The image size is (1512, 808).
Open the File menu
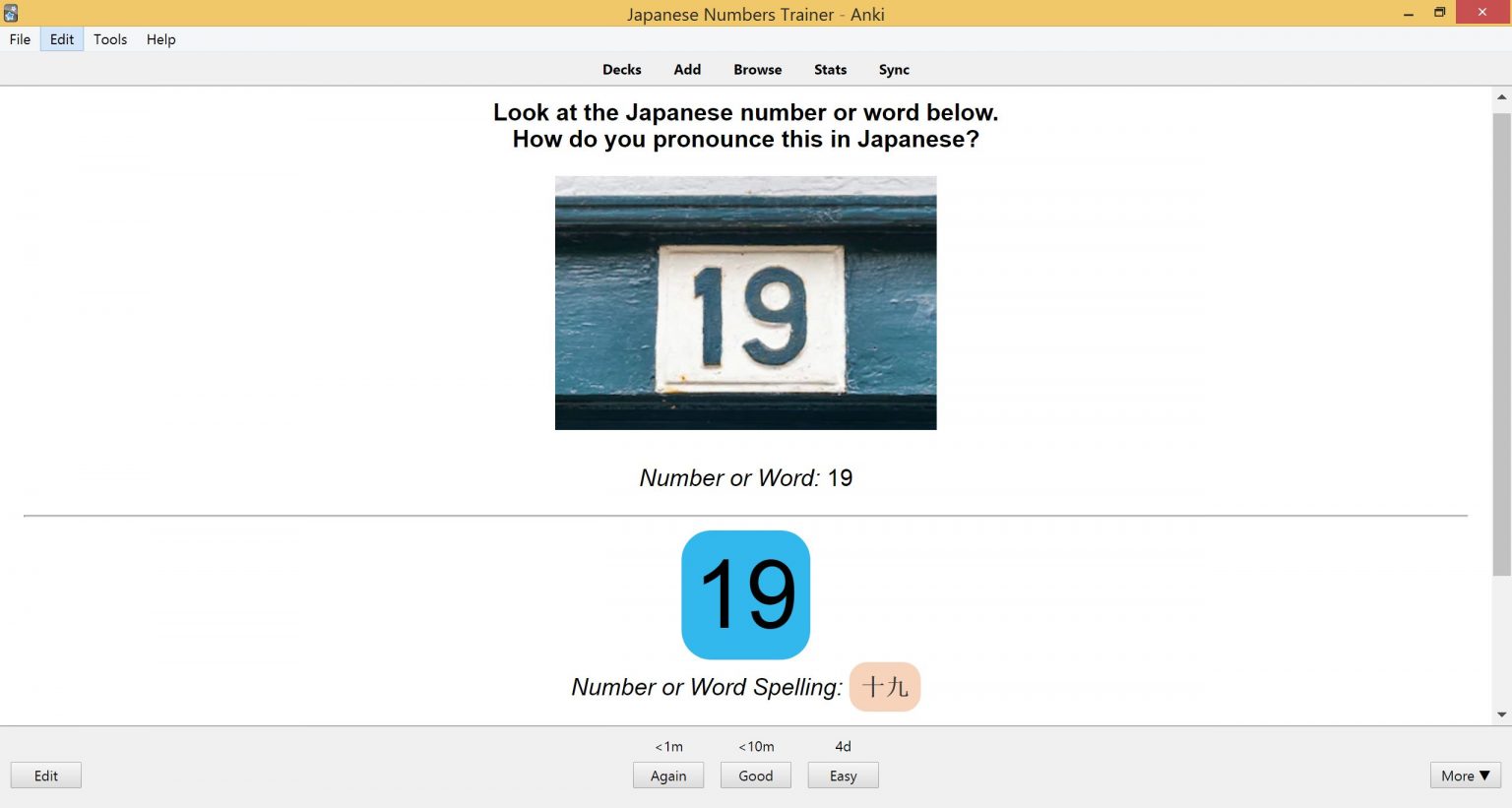coord(20,39)
